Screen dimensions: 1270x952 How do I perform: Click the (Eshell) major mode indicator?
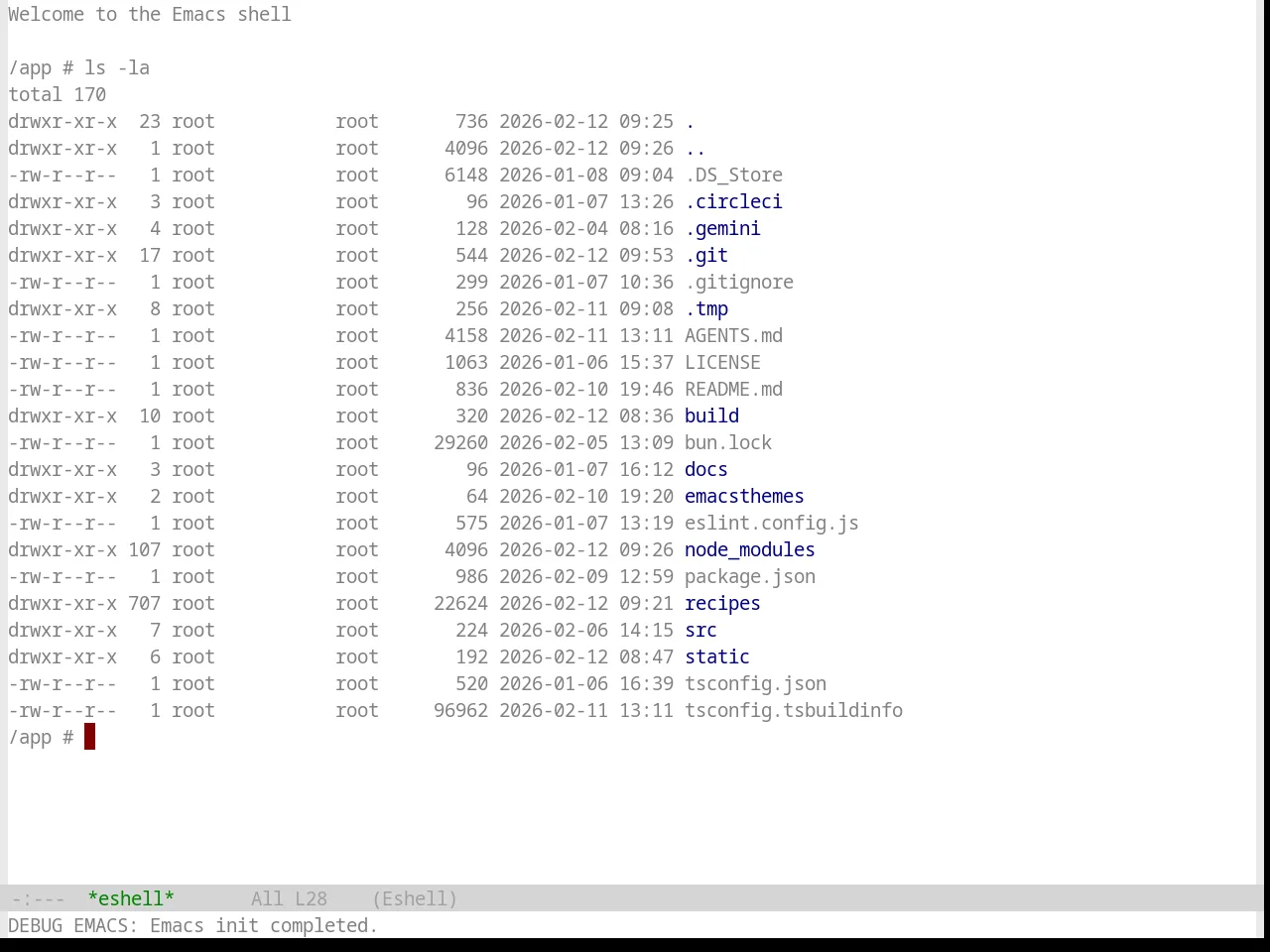[415, 898]
